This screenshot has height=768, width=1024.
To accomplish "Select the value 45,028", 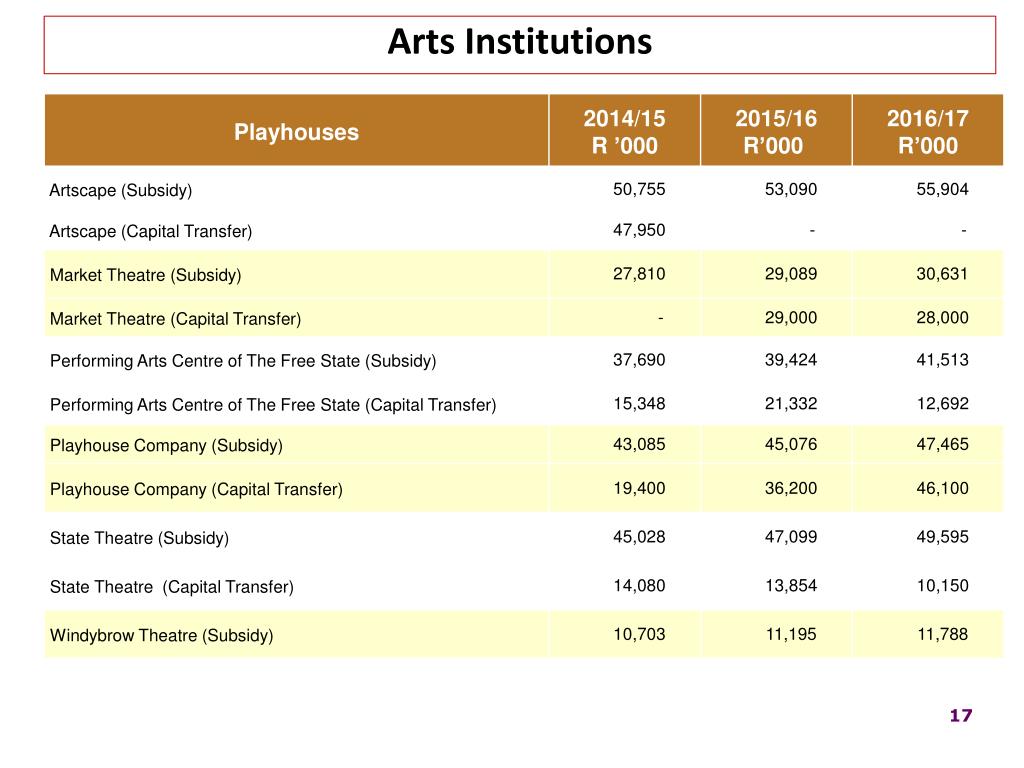I will pos(639,537).
